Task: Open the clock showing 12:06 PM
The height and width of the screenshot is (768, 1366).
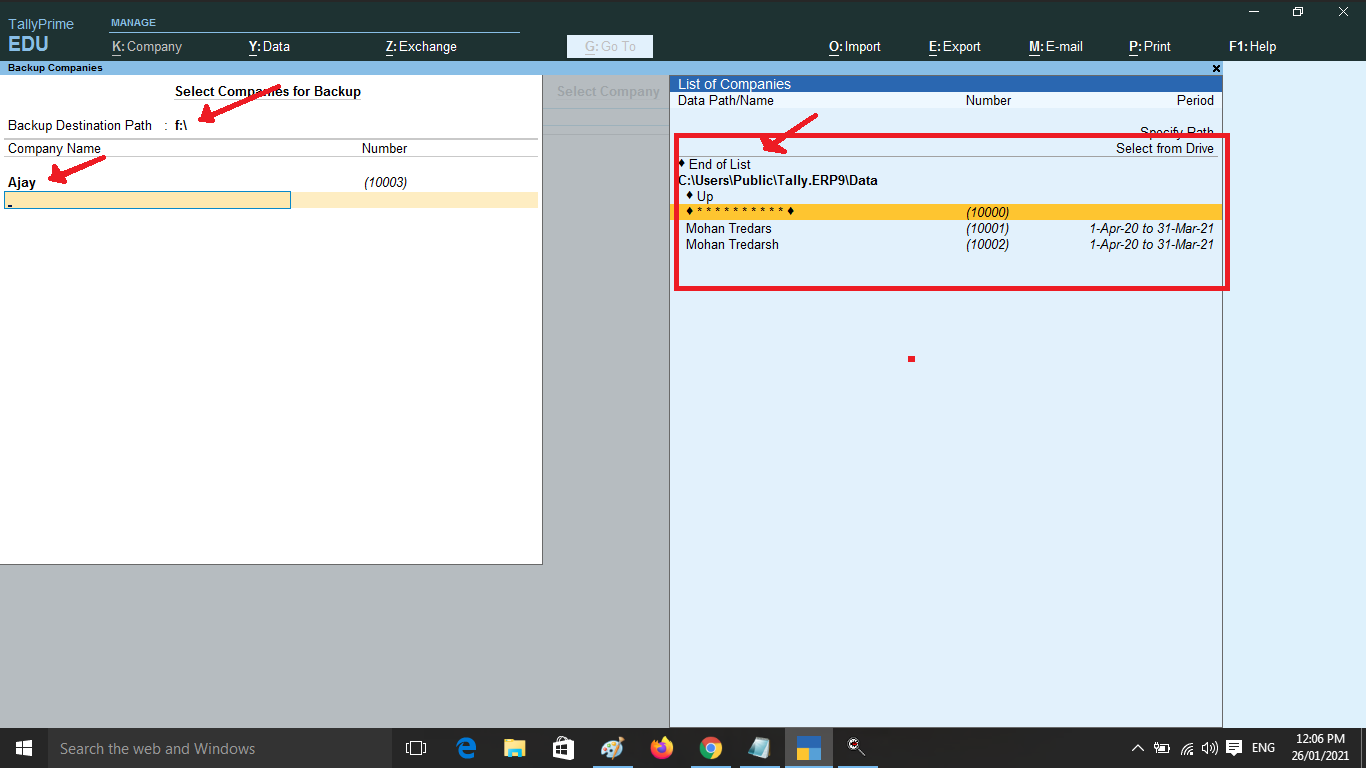Action: point(1320,748)
